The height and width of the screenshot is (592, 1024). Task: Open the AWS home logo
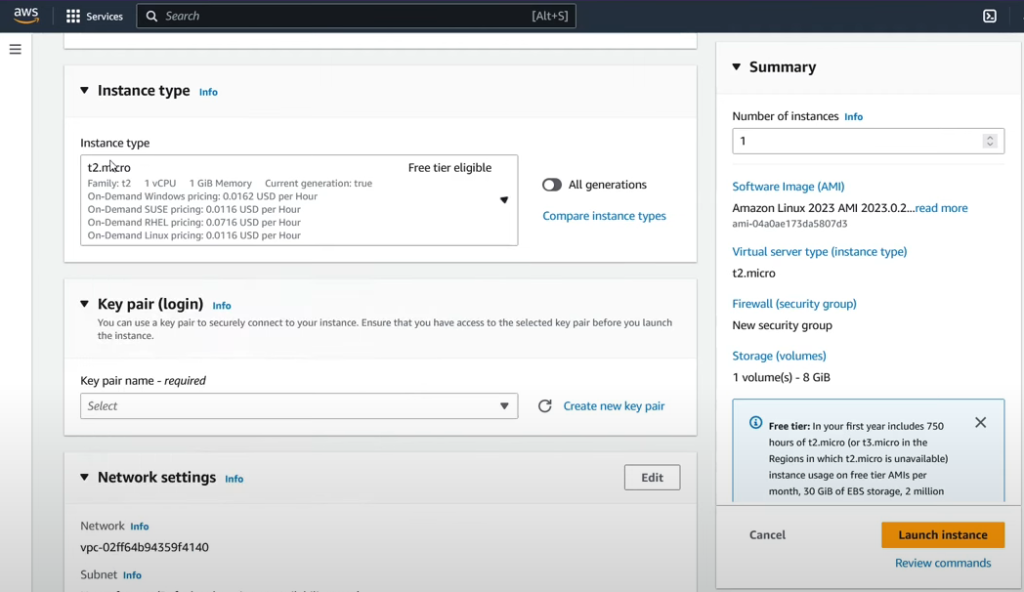26,16
